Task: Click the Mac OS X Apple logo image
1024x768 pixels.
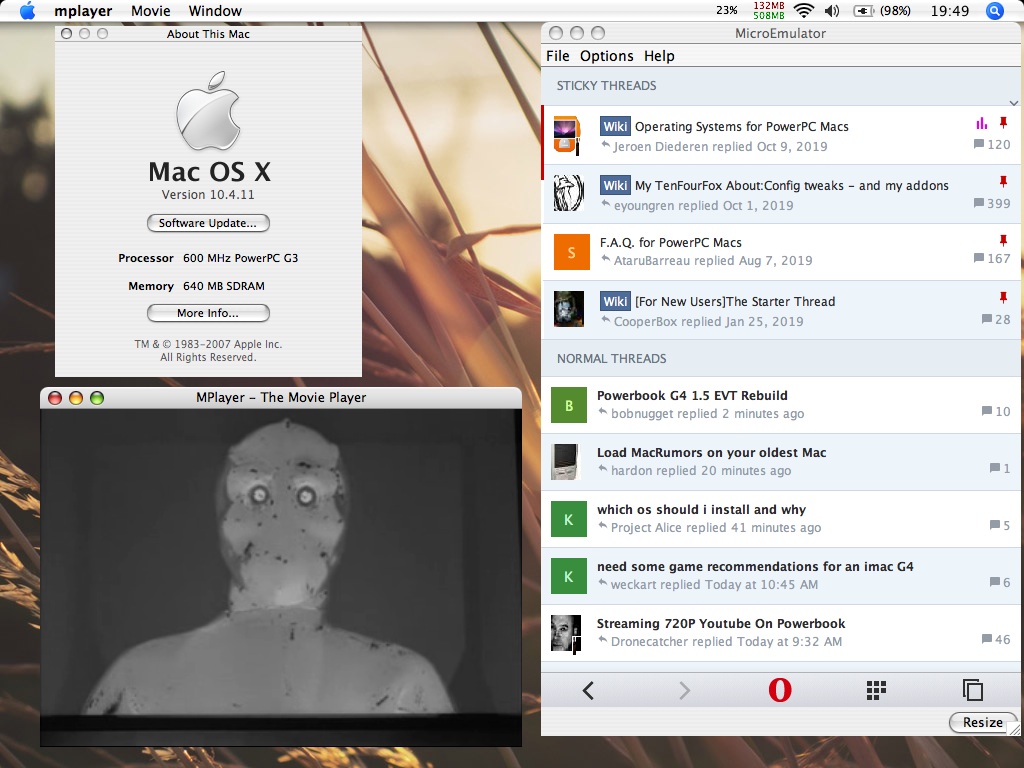Action: [208, 111]
